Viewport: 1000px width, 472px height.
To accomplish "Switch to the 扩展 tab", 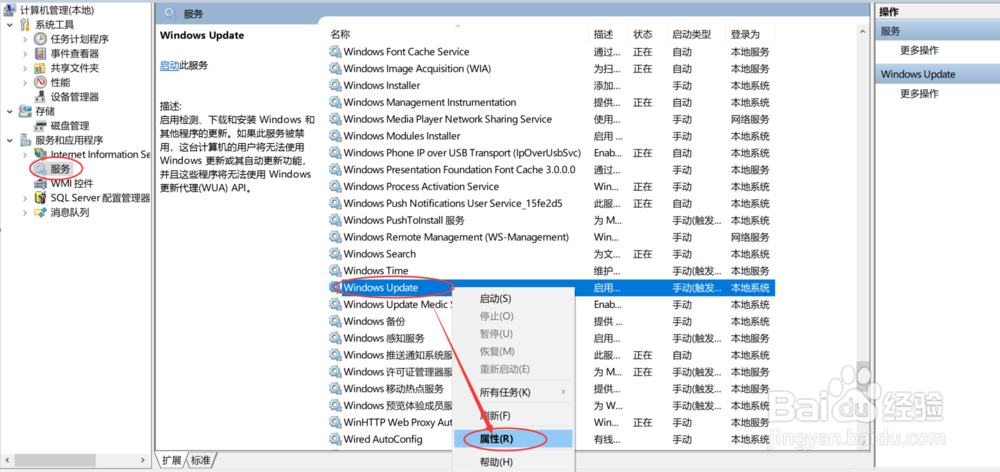I will 172,460.
